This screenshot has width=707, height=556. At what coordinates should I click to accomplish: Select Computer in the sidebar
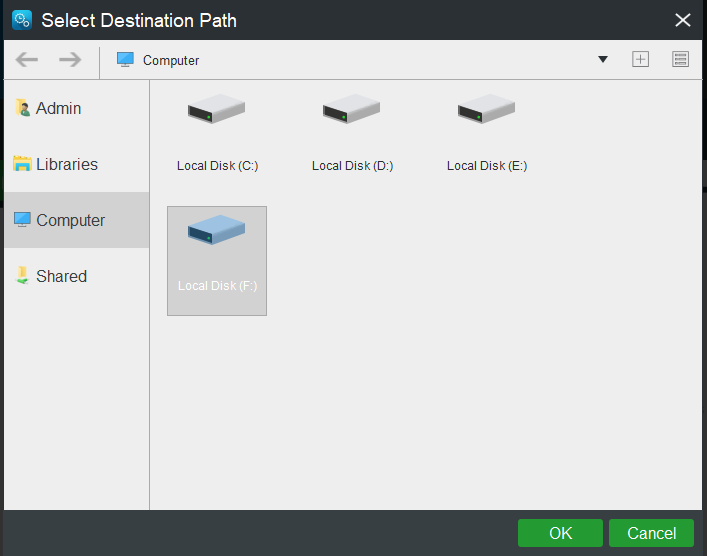(77, 220)
